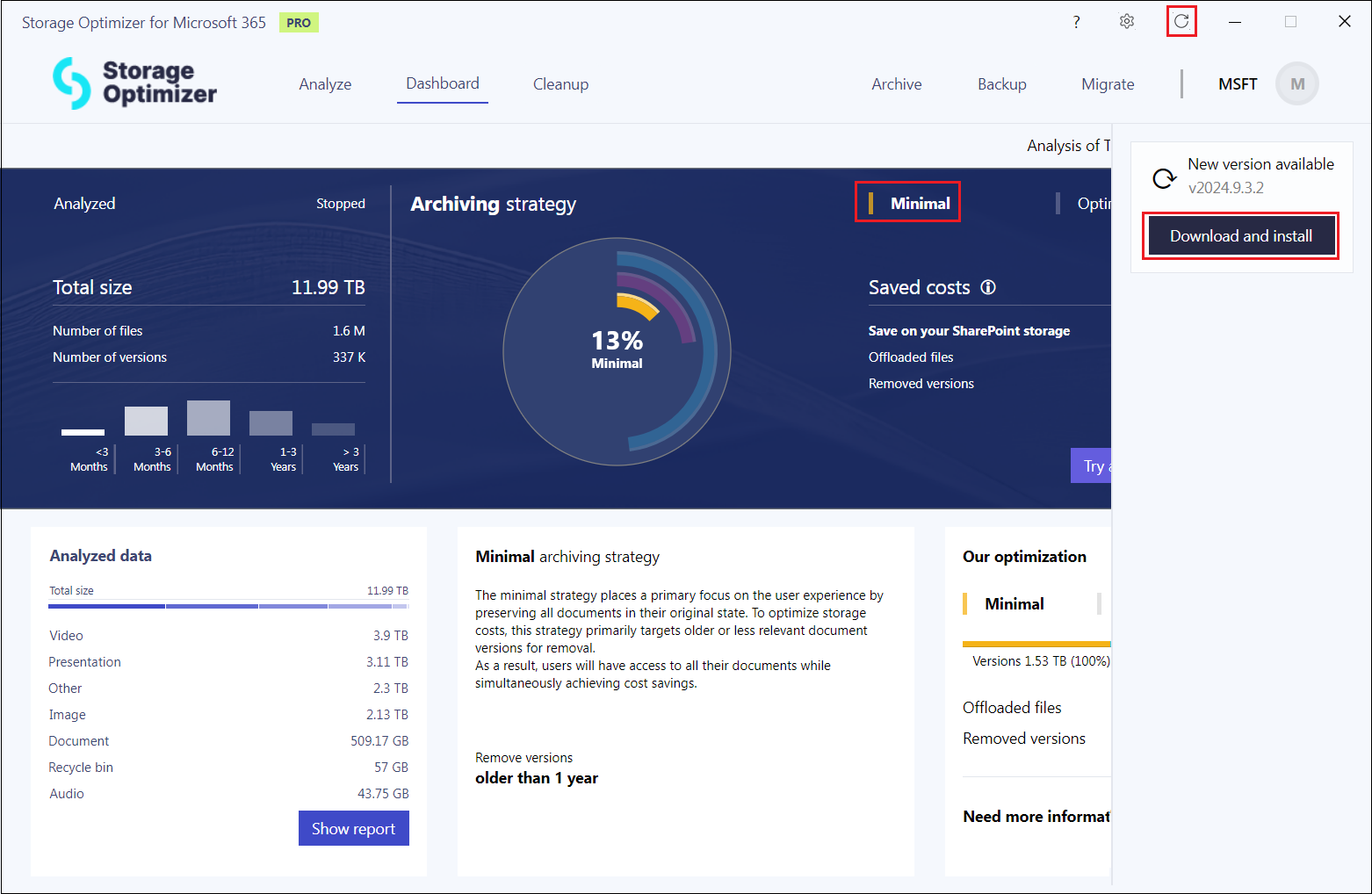Click the Total size progress bar
Viewport: 1372px width, 894px height.
[228, 606]
